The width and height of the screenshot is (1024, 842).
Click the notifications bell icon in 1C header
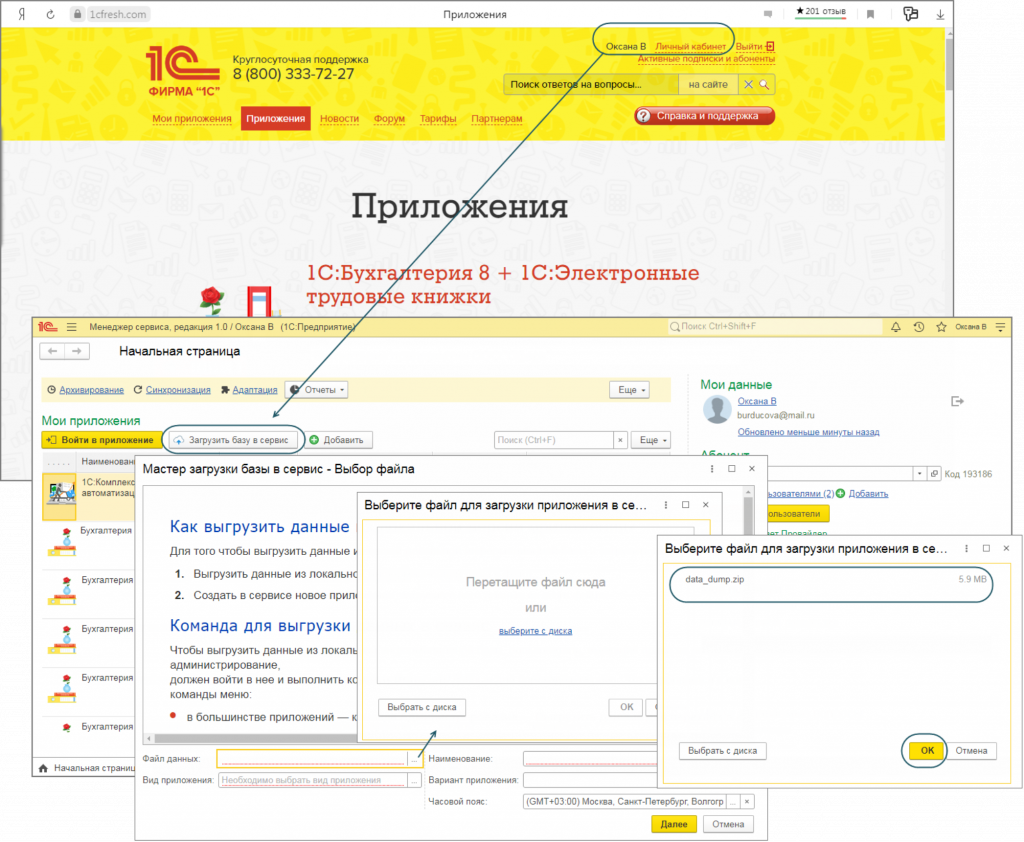[895, 327]
